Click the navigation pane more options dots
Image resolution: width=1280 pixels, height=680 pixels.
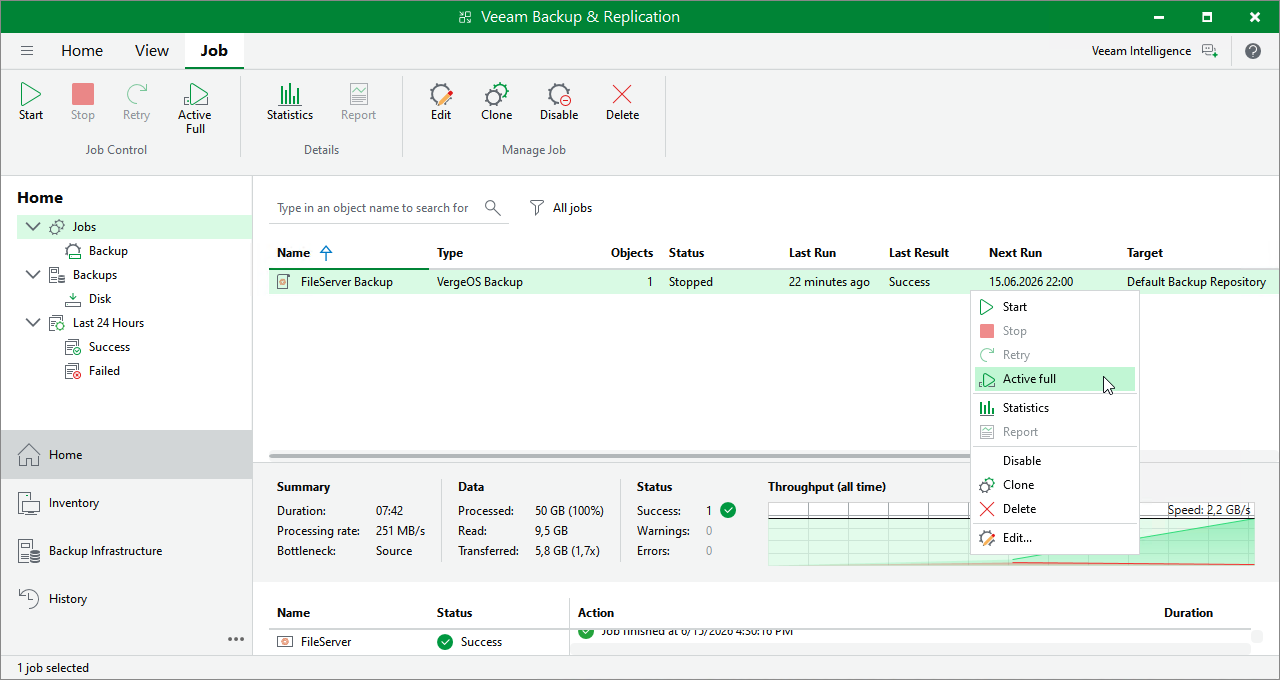(236, 639)
